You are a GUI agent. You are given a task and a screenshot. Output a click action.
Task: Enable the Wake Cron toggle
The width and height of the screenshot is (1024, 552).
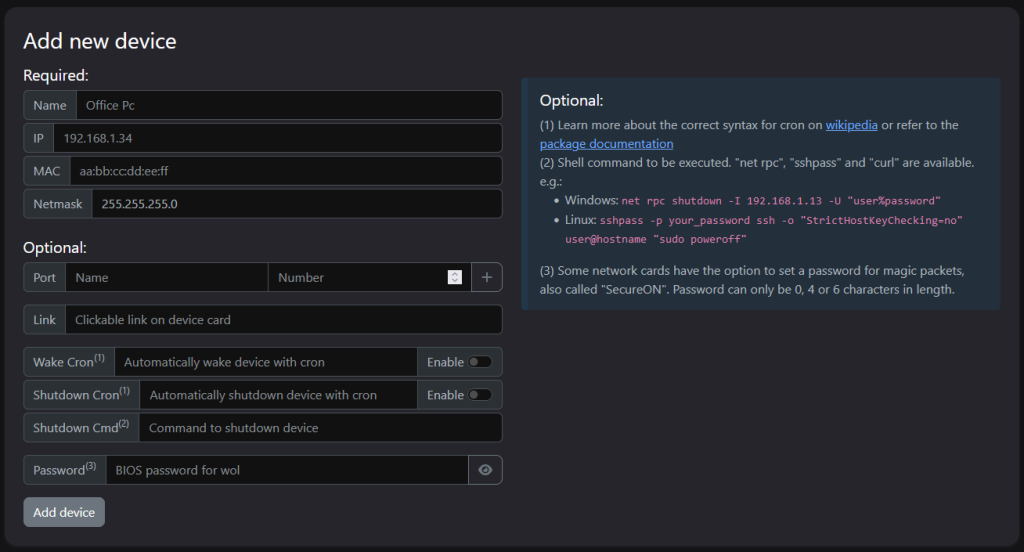(x=480, y=362)
